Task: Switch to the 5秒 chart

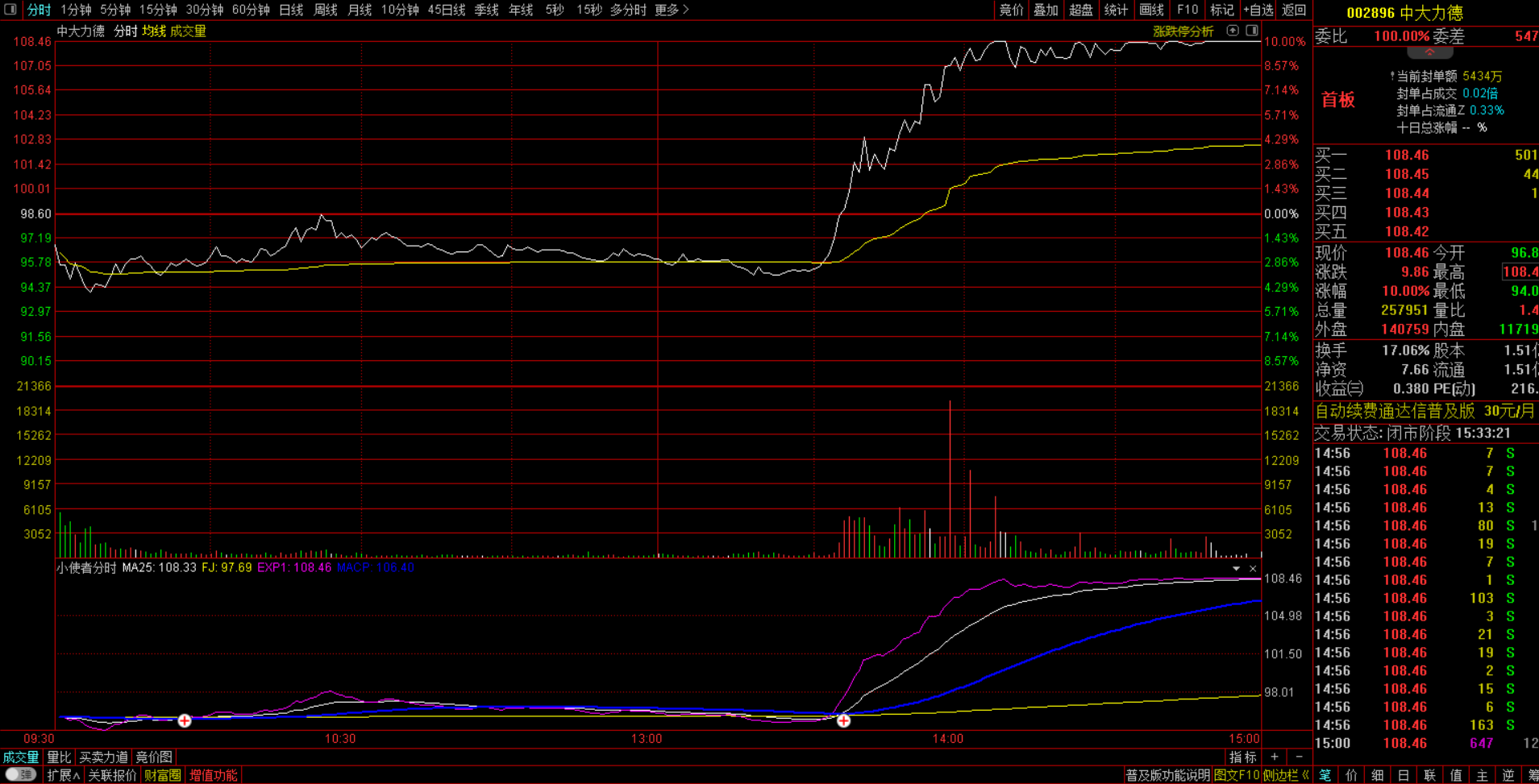Action: click(555, 10)
